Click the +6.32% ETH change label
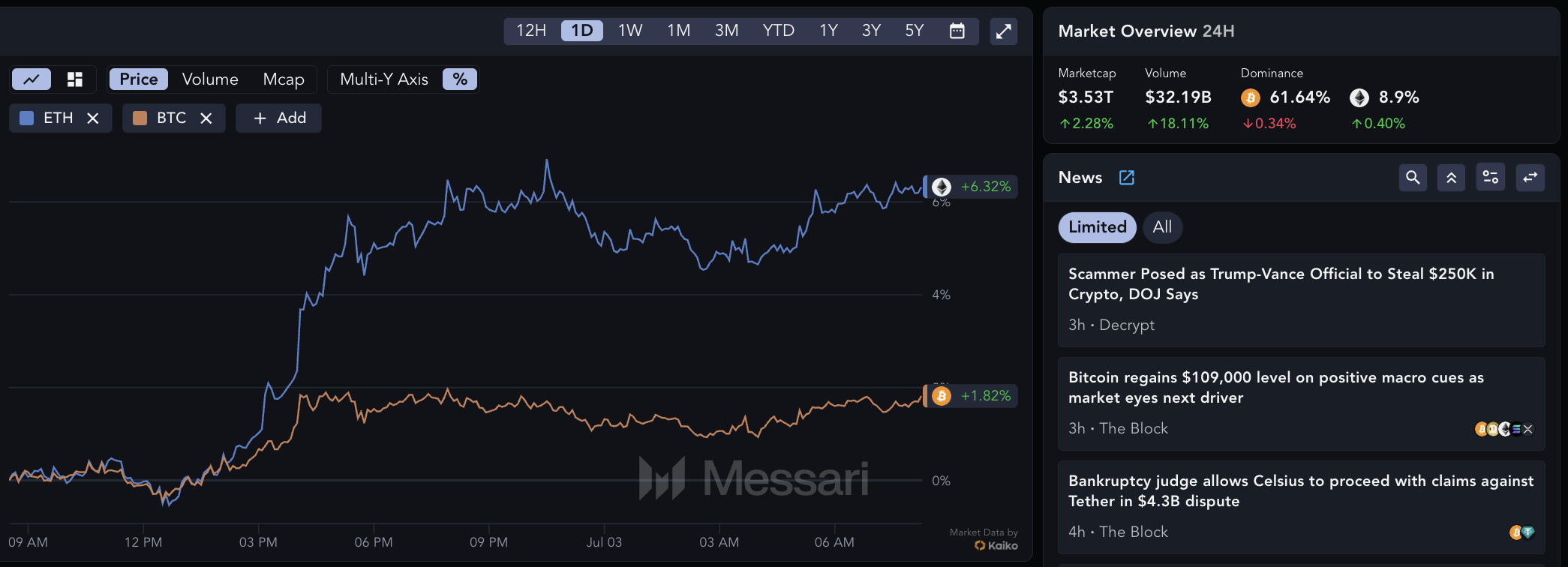Viewport: 1568px width, 567px height. pos(986,187)
